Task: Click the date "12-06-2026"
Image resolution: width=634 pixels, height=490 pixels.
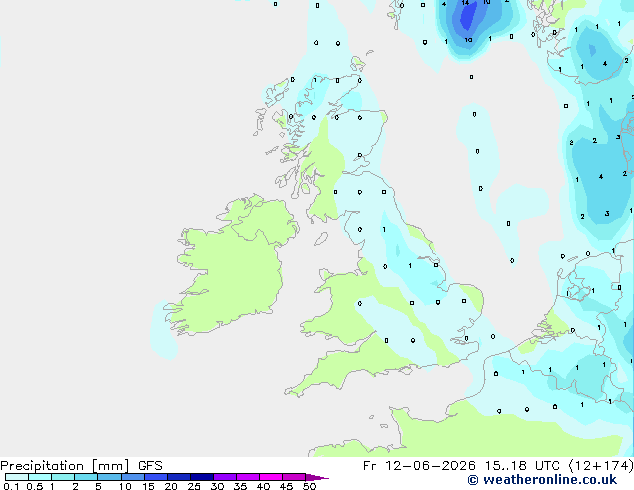Action: (430, 466)
